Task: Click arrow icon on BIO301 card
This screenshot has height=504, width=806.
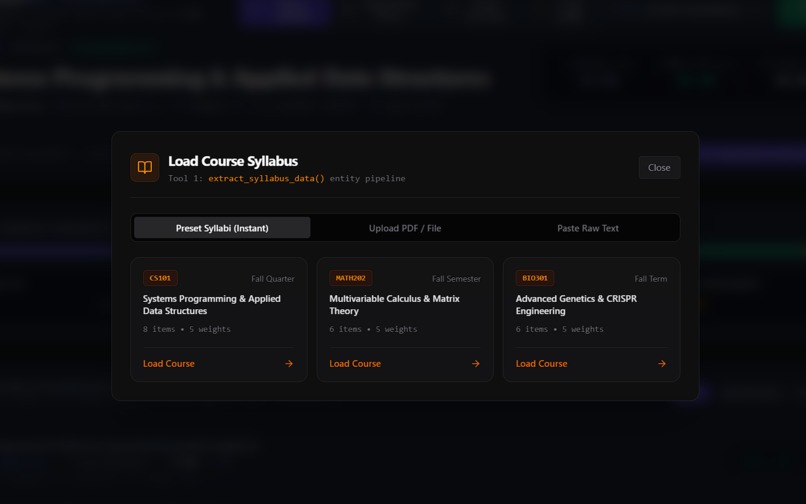Action: coord(662,364)
